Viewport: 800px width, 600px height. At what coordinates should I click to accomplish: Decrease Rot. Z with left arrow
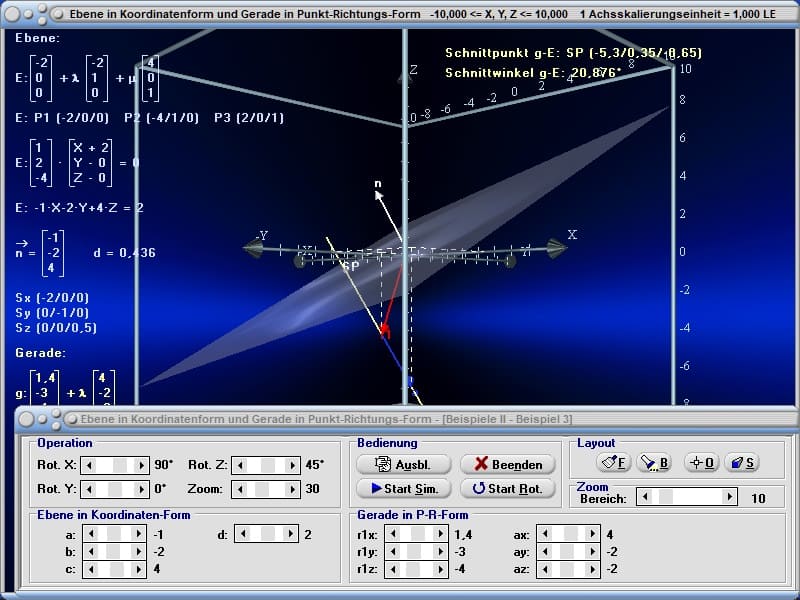[240, 465]
